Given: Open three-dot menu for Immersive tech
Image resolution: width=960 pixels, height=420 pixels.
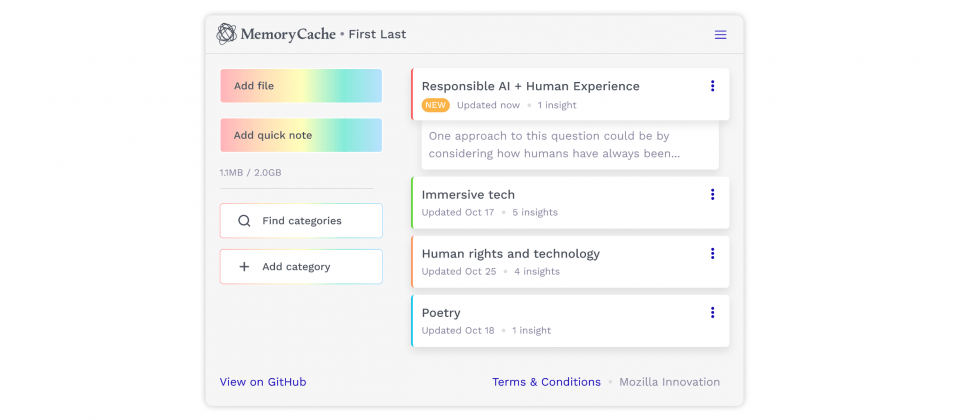Looking at the screenshot, I should 712,194.
